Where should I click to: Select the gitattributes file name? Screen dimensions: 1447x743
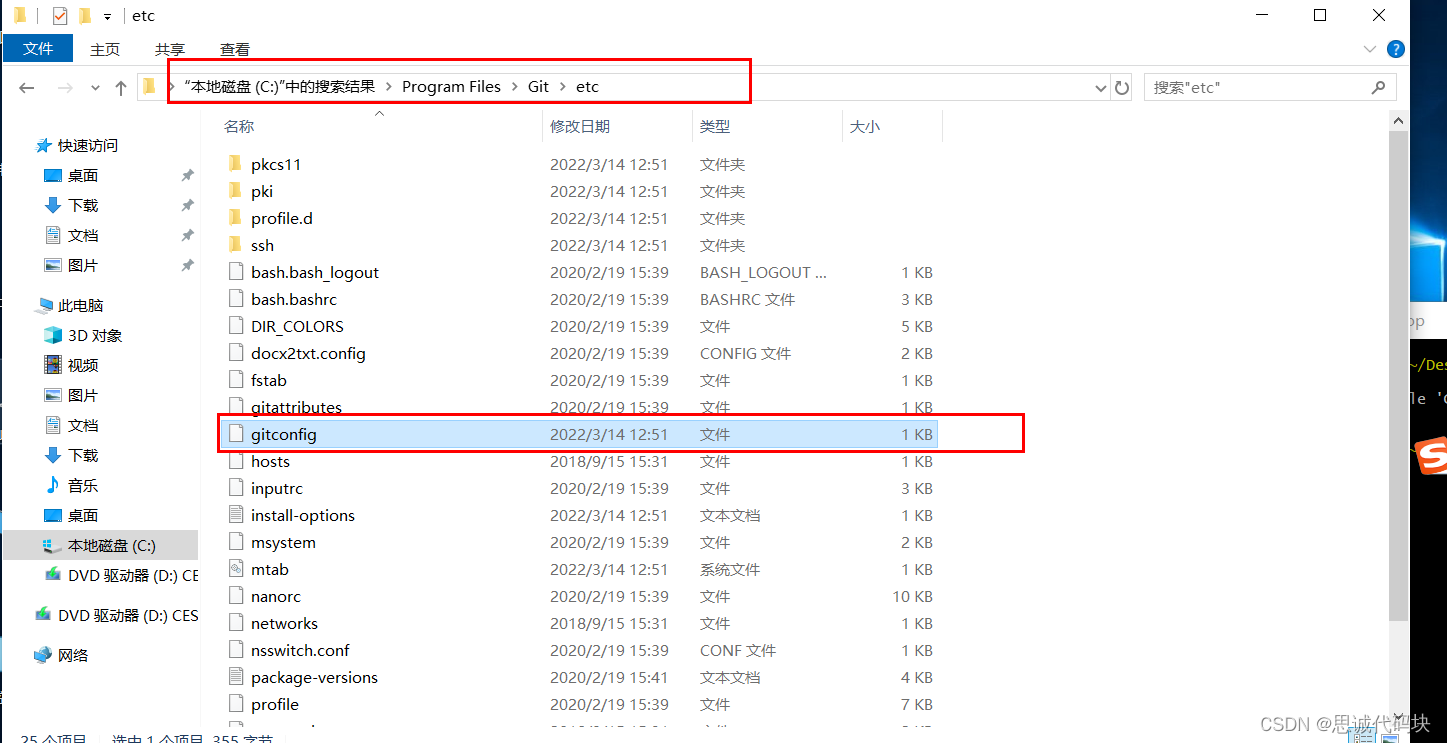(x=297, y=407)
